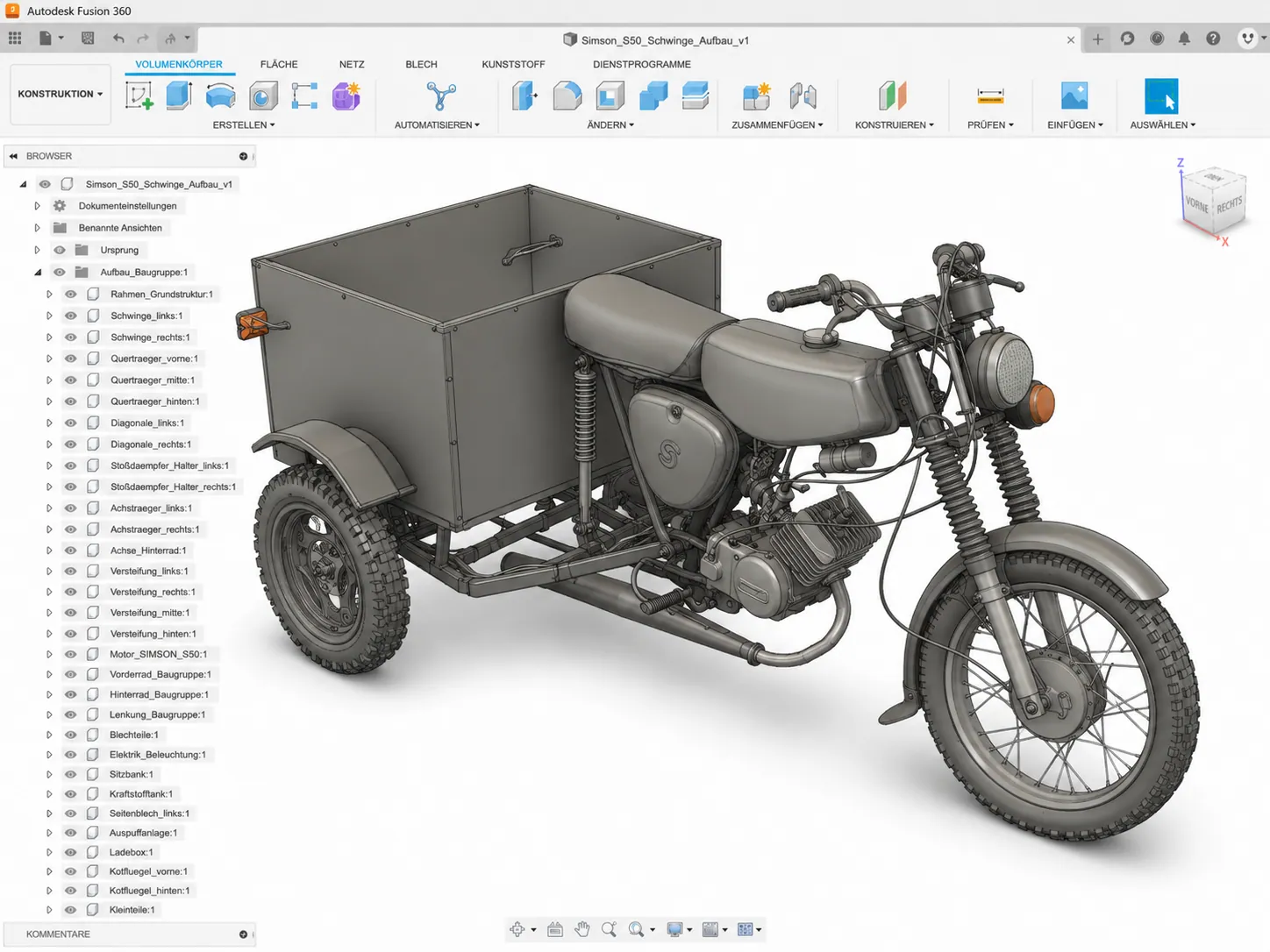Open the Automatisieren menu label
The image size is (1270, 952).
(x=437, y=125)
